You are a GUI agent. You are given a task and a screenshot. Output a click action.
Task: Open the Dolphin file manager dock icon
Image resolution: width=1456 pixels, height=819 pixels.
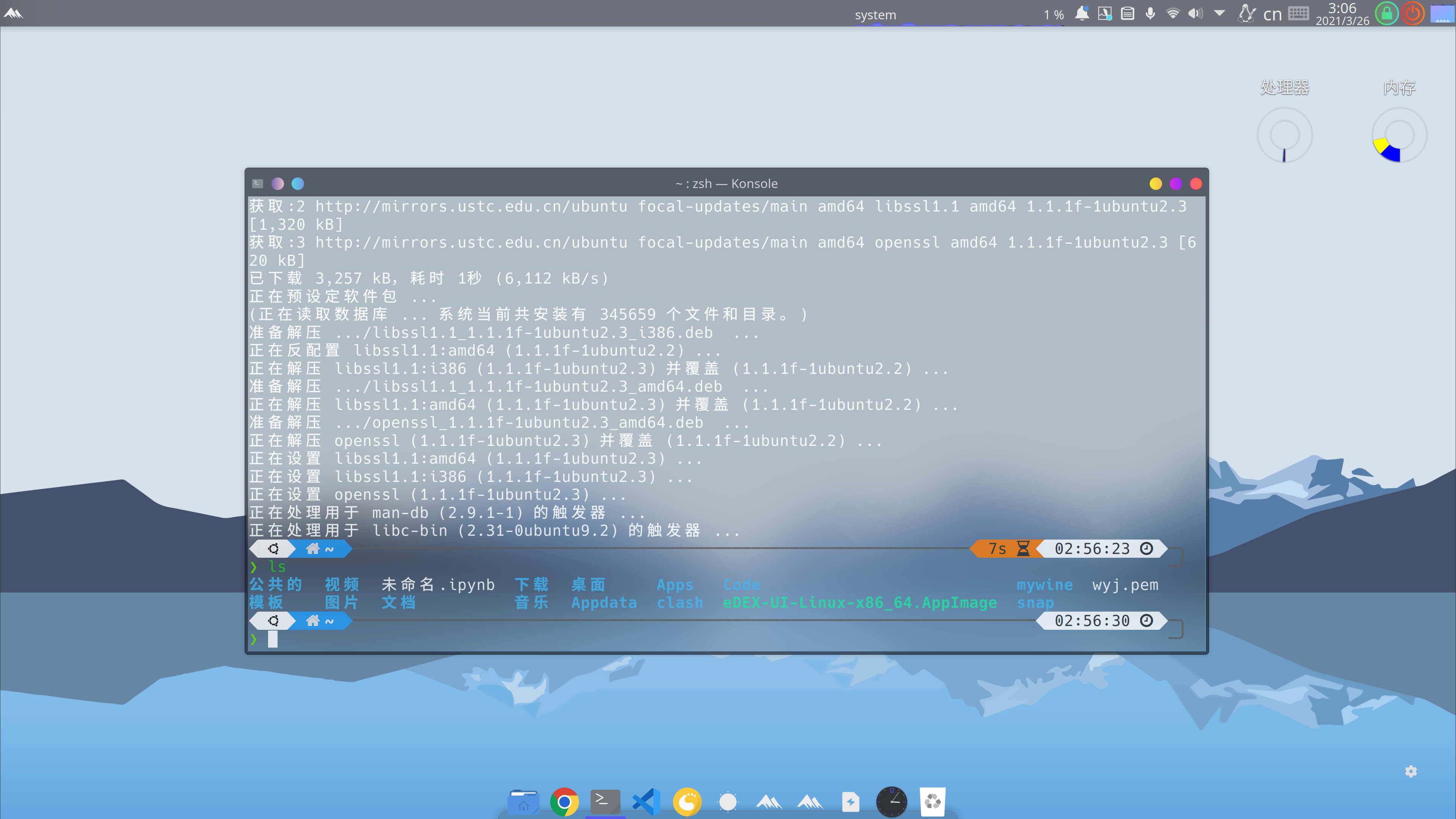(523, 802)
